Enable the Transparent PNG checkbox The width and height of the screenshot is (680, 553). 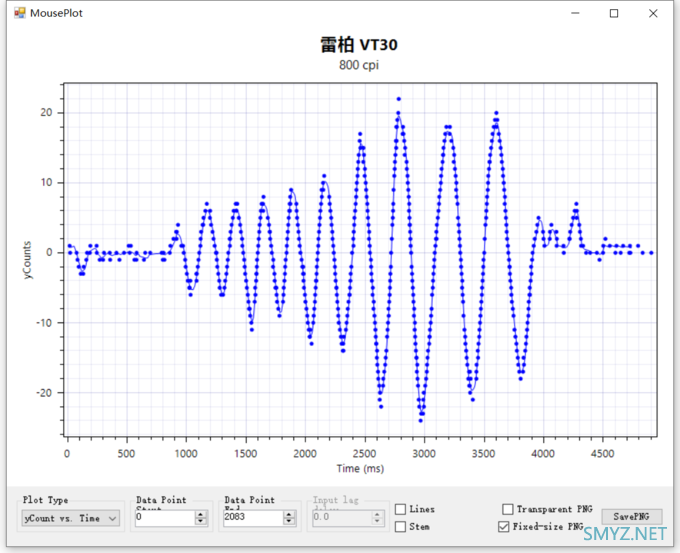pyautogui.click(x=507, y=509)
